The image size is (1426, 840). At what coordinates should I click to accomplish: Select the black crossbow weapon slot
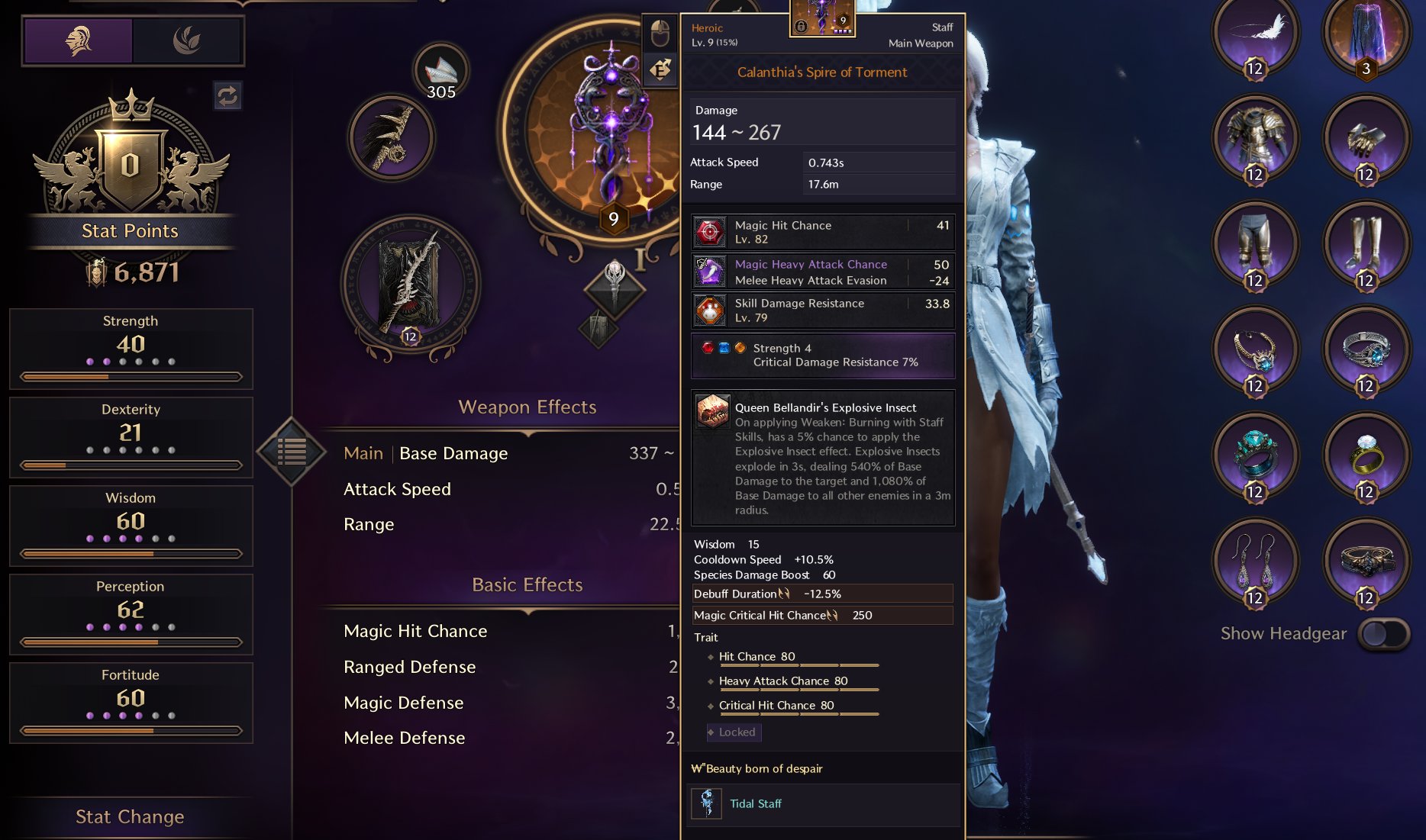(x=392, y=138)
